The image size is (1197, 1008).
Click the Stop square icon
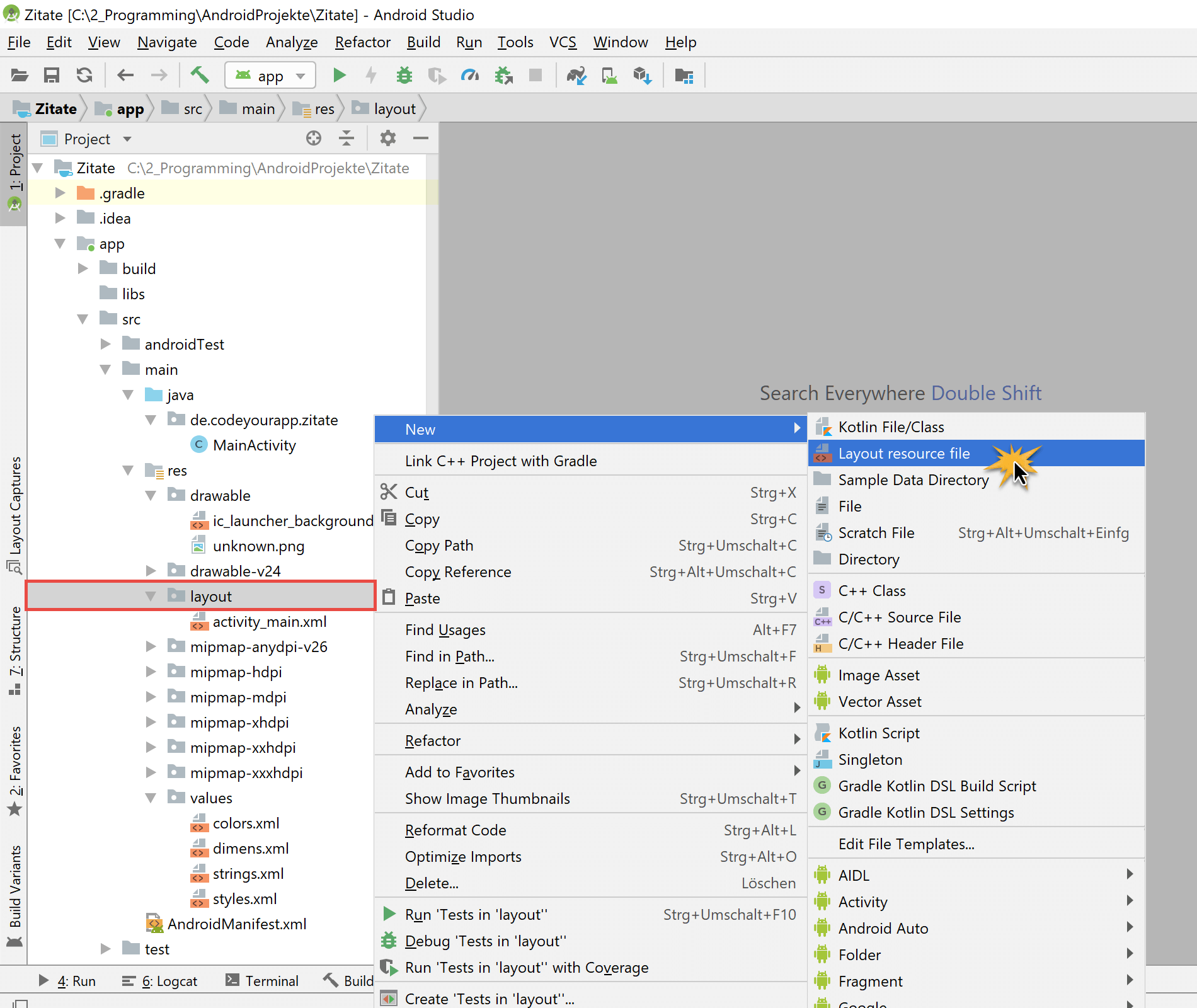coord(535,76)
